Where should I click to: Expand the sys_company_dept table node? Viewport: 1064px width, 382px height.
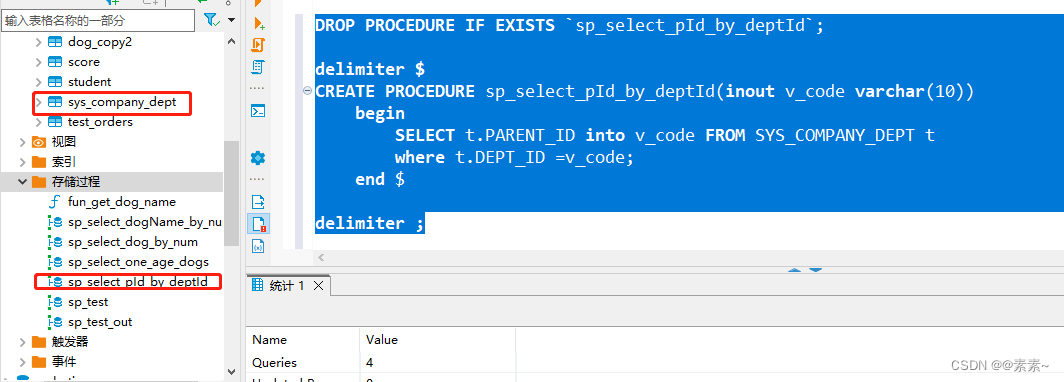(x=39, y=102)
